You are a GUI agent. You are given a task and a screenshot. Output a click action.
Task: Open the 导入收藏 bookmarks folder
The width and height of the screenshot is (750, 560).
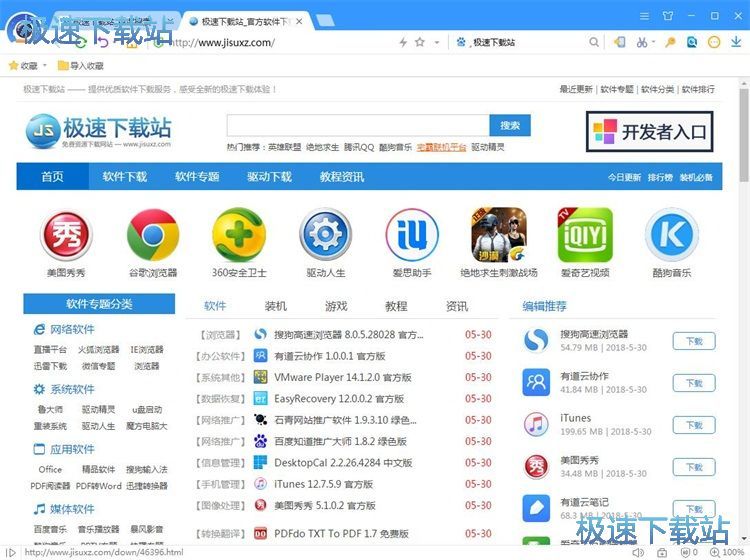pos(80,66)
